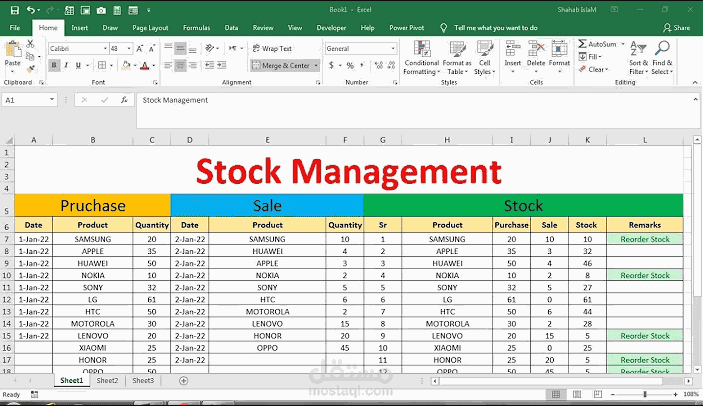Image resolution: width=703 pixels, height=406 pixels.
Task: Click the Format cells icon
Action: coord(560,48)
